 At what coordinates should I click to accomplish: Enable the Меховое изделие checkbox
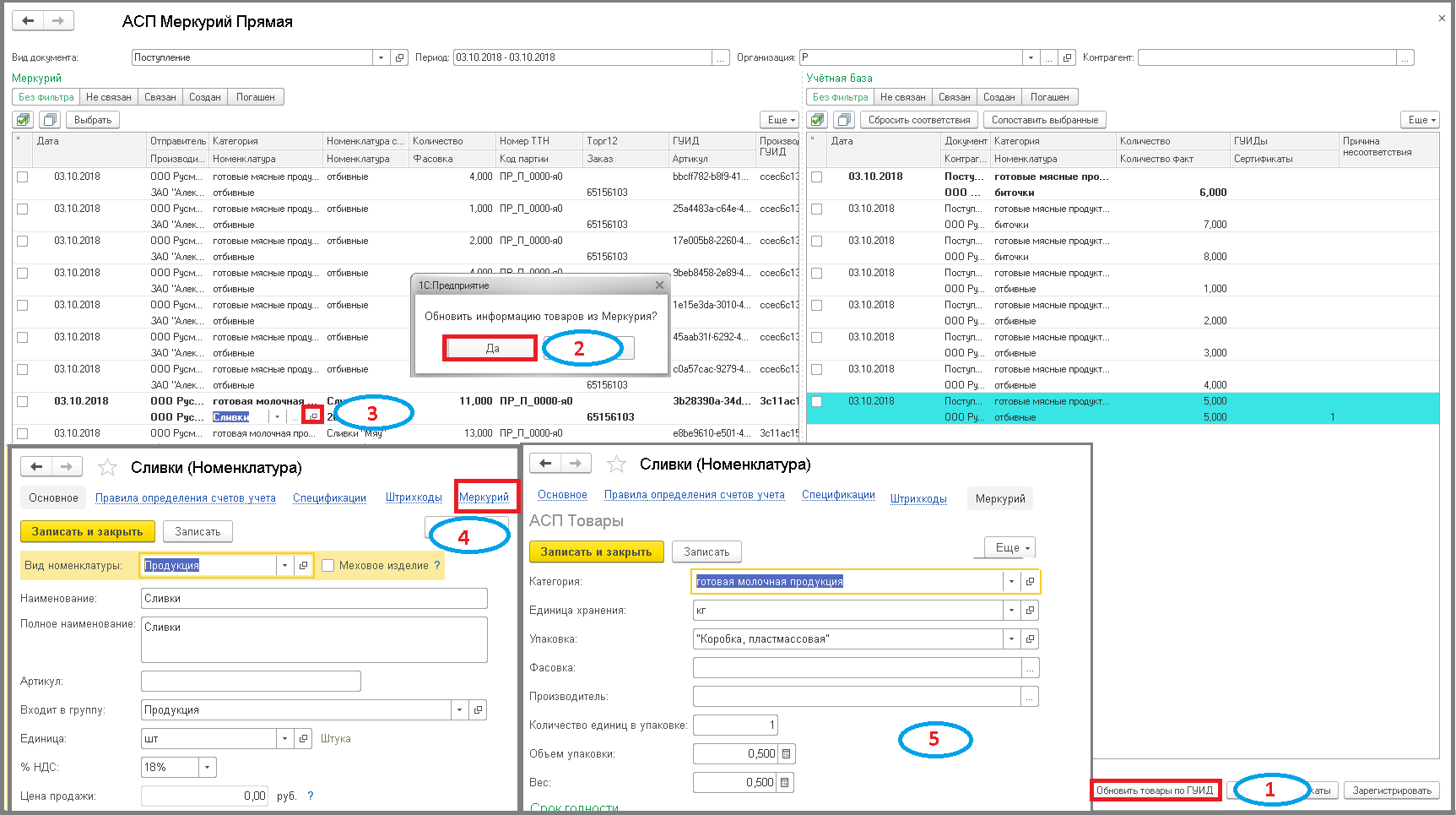328,565
